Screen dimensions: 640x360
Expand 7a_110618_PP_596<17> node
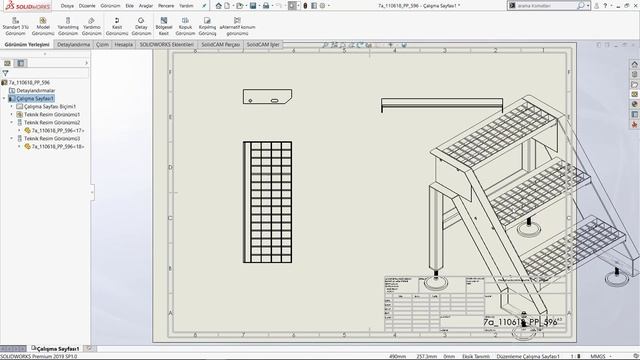[x=19, y=131]
